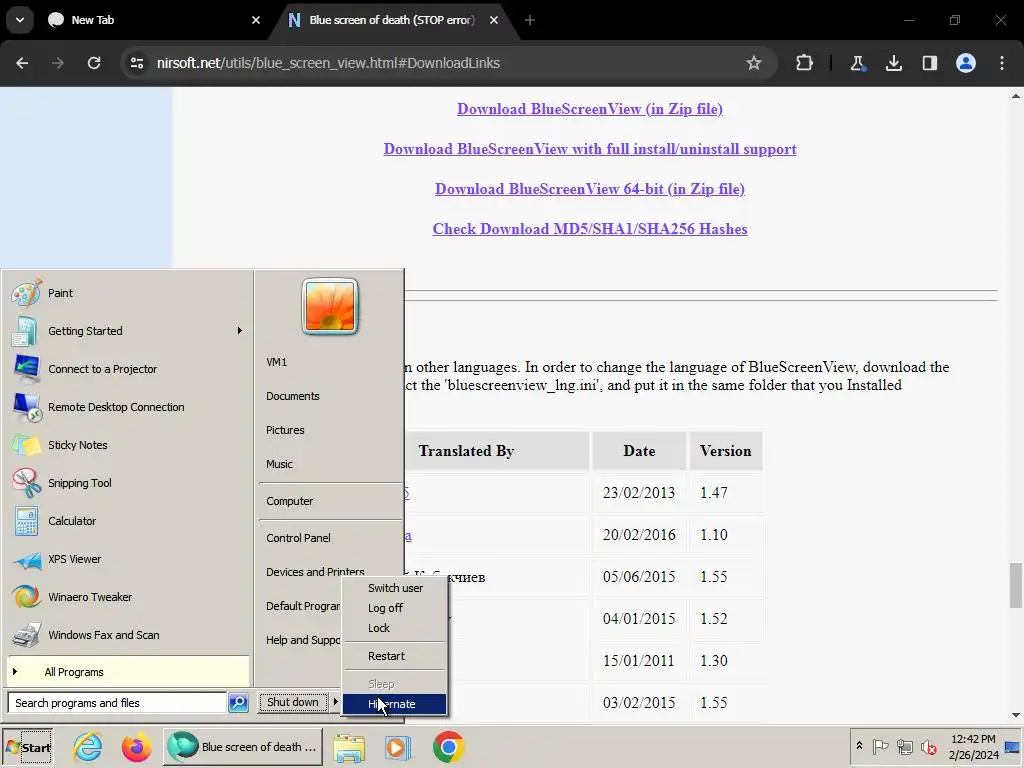Click the user account picture

point(330,306)
